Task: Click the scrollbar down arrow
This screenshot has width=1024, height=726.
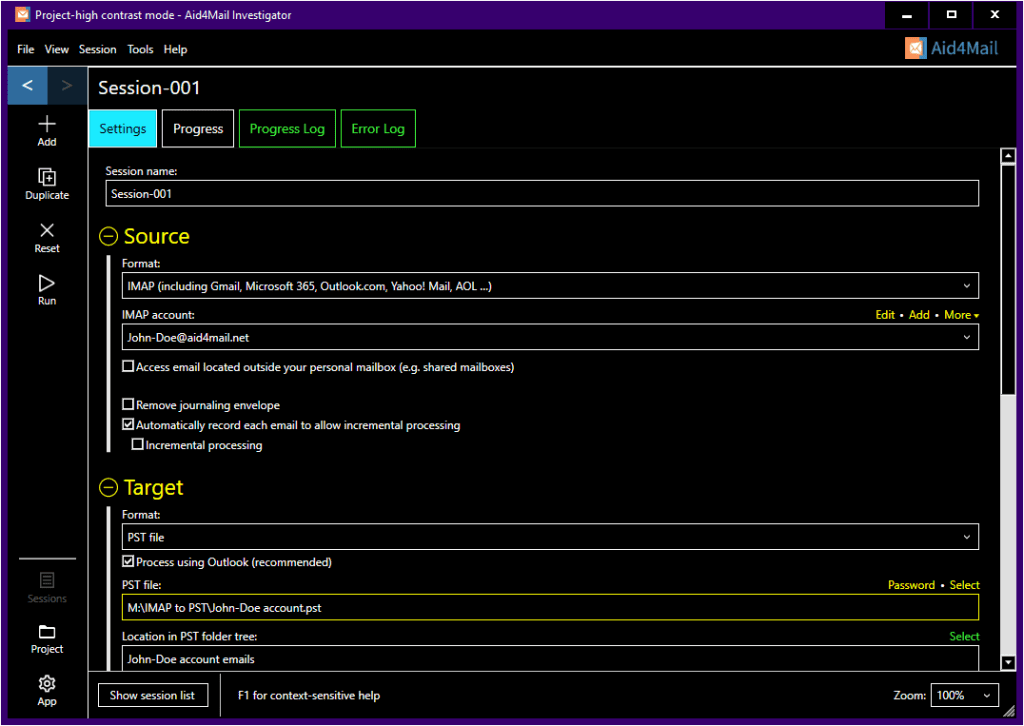Action: tap(1008, 663)
